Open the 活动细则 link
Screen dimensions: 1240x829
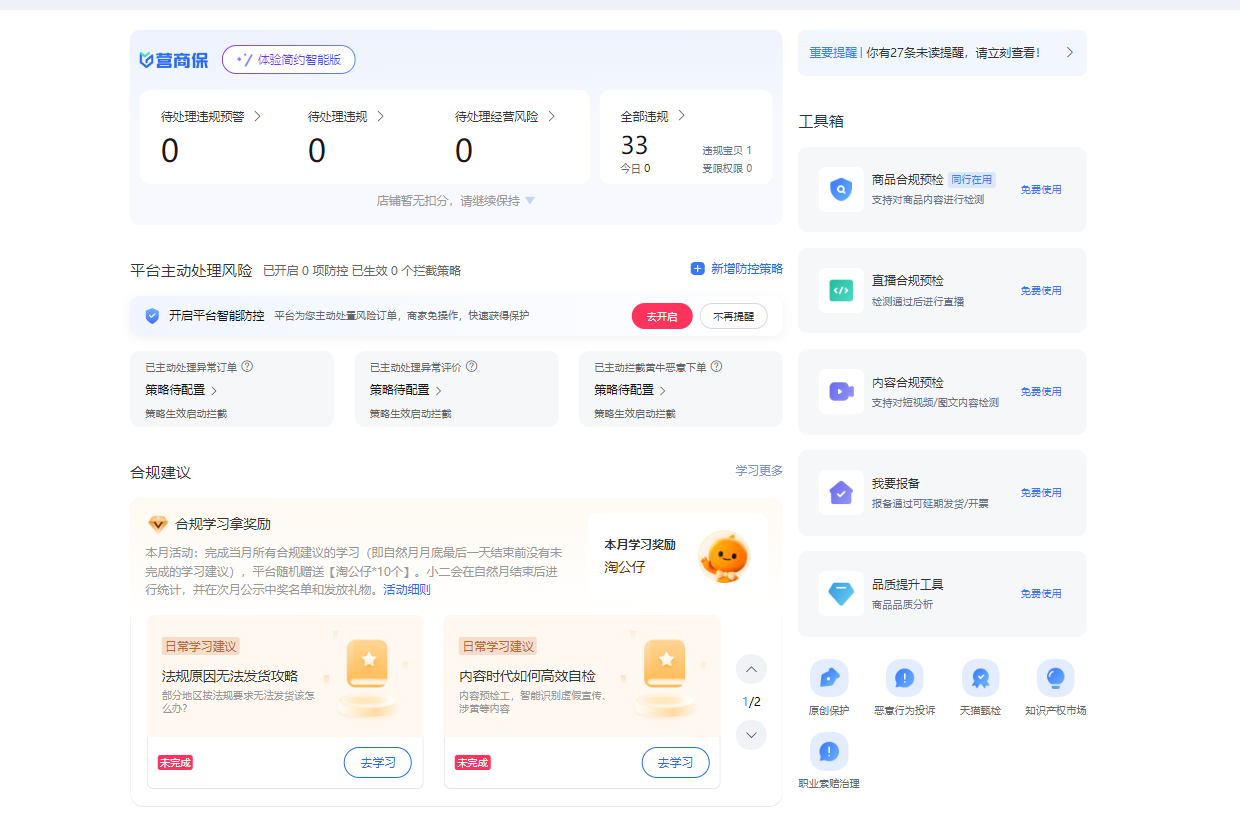[x=407, y=590]
